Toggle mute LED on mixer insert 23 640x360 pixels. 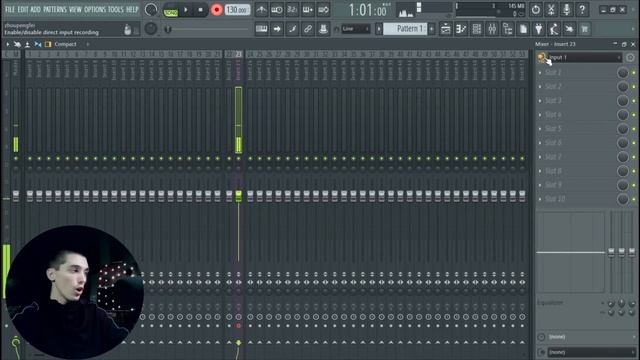[x=238, y=158]
